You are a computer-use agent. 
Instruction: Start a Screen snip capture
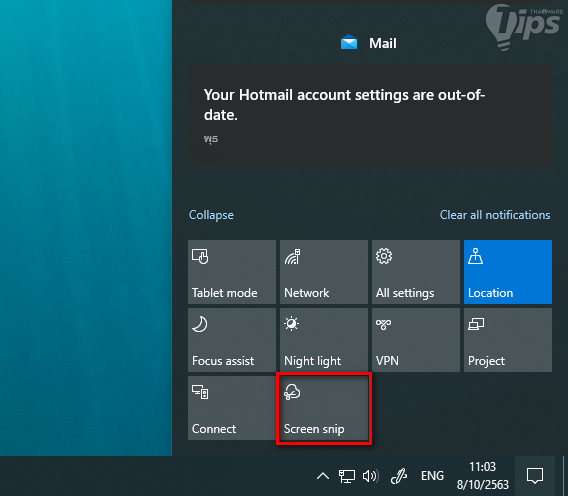point(324,408)
